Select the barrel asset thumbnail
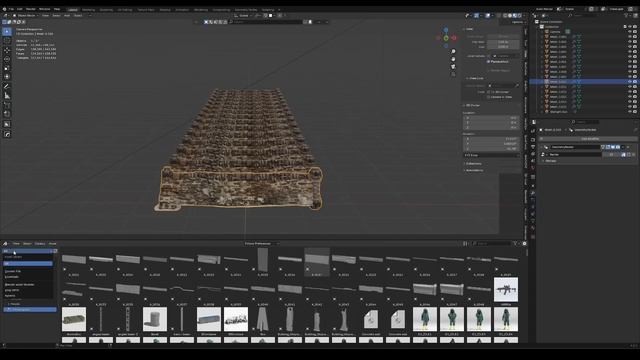The width and height of the screenshot is (640, 360). [x=155, y=319]
